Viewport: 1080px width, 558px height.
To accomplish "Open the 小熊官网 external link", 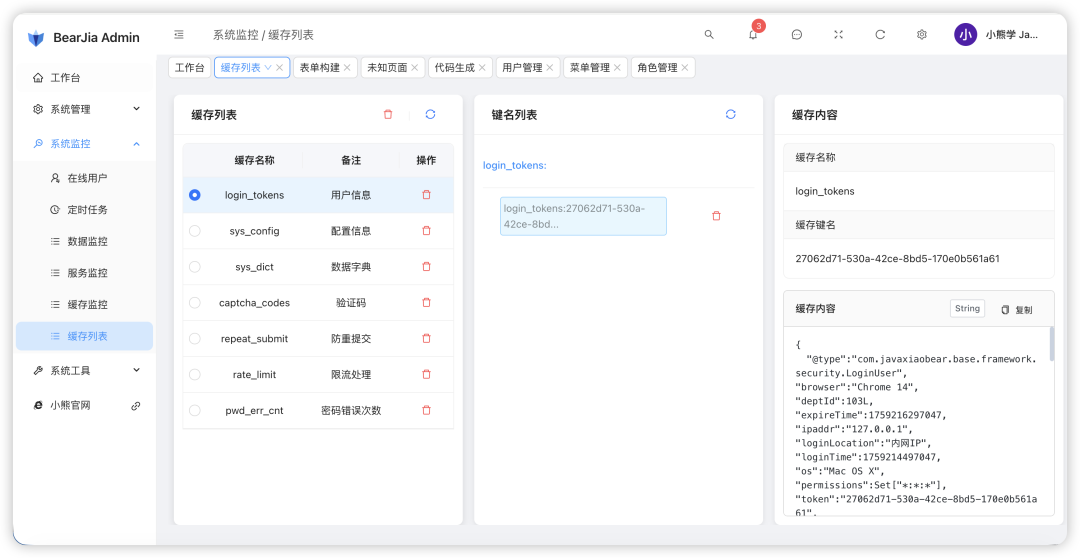I will pyautogui.click(x=84, y=406).
